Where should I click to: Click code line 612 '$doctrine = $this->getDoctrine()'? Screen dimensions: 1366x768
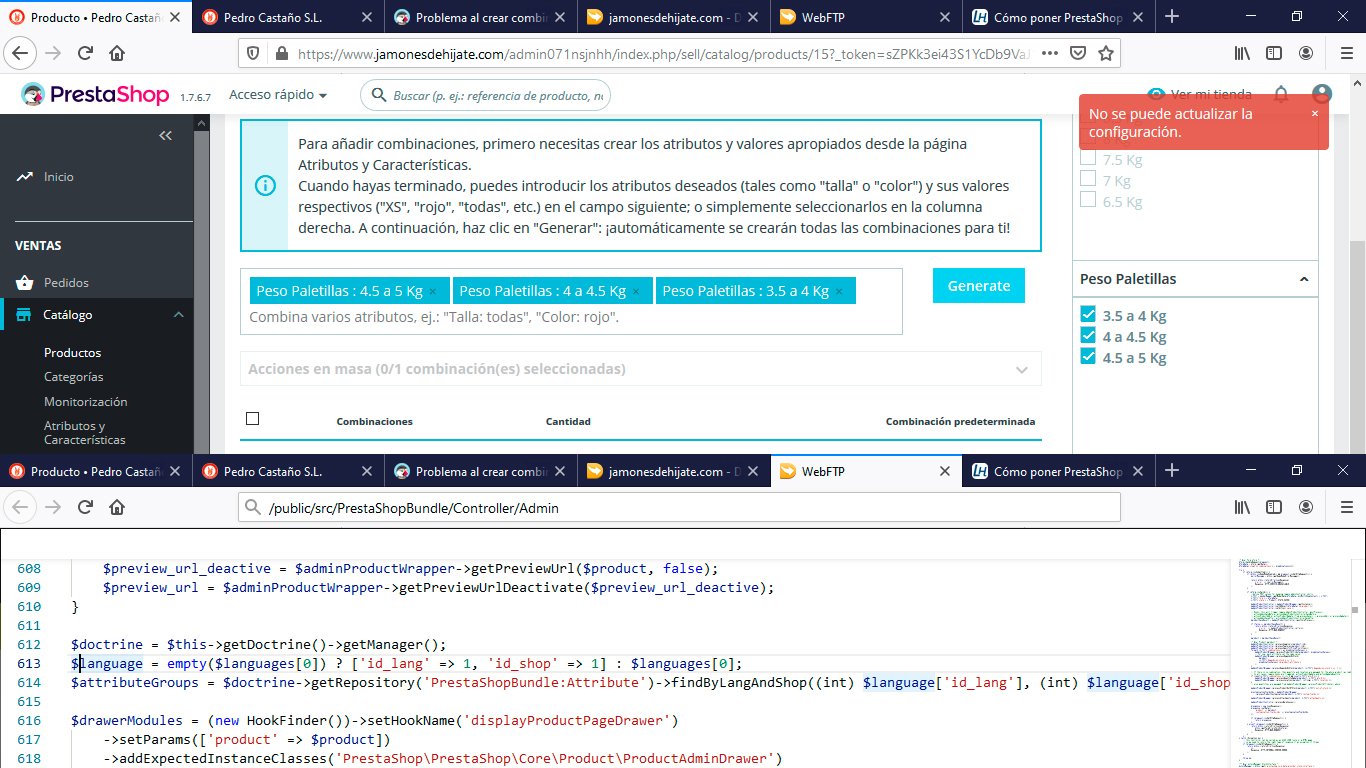click(258, 645)
